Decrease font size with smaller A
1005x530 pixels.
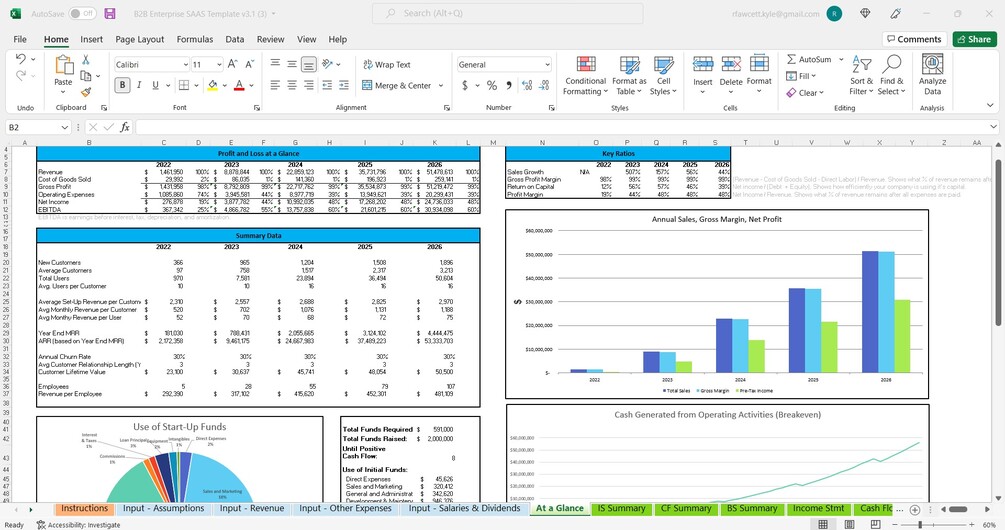tap(249, 64)
